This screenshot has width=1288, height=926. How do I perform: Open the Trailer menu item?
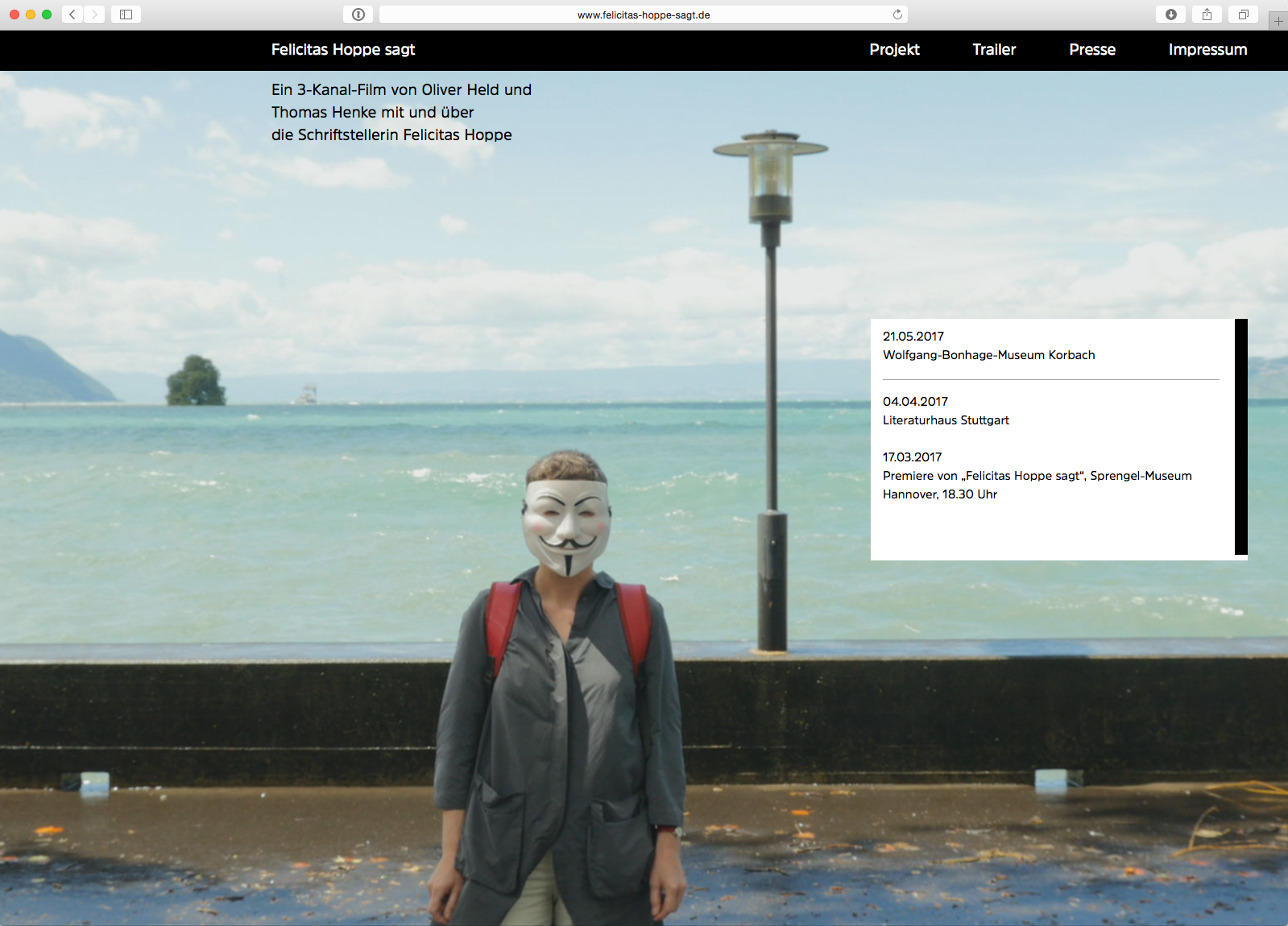point(994,50)
